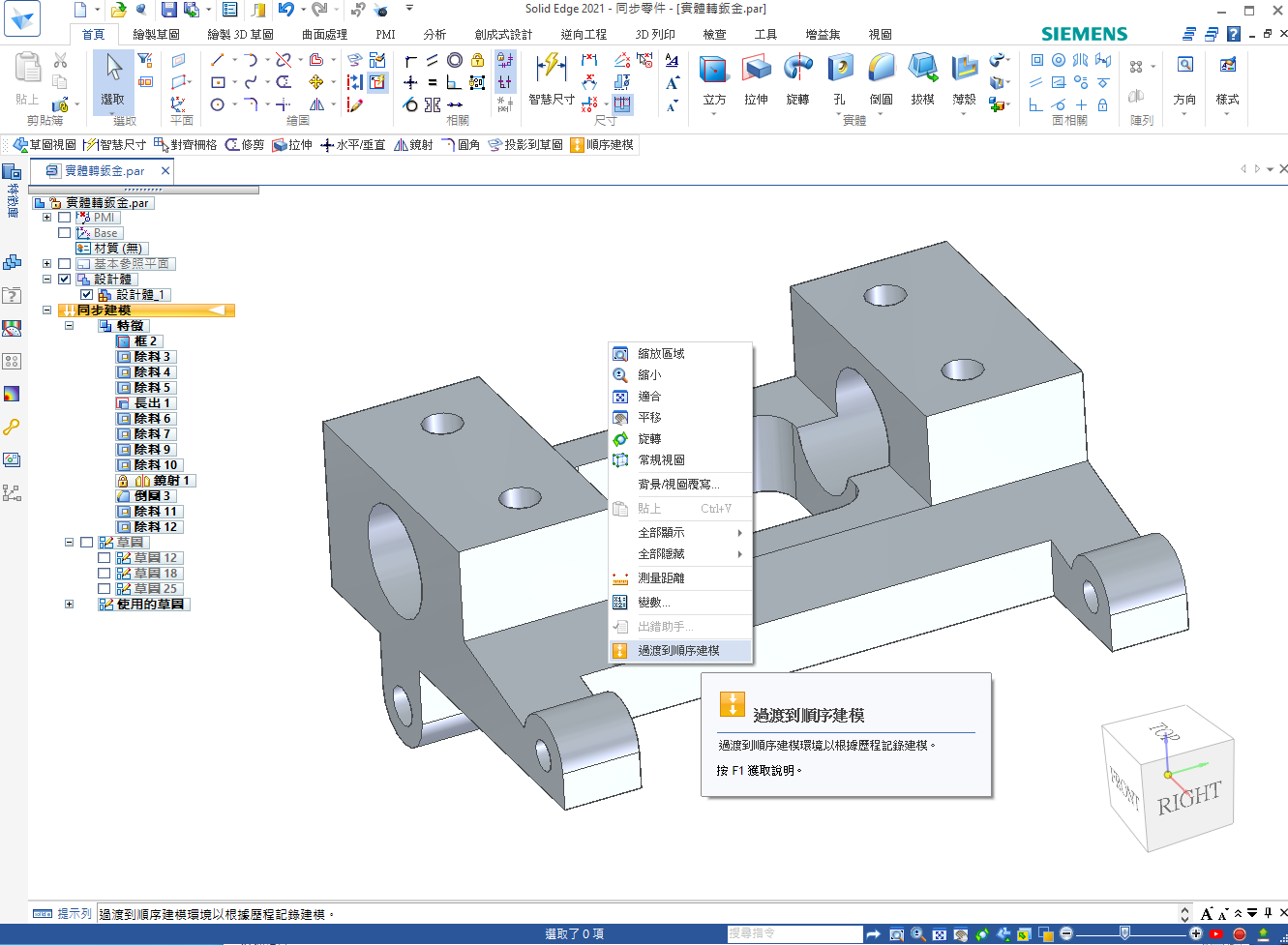Collapse the 草圖 tree node
The height and width of the screenshot is (945, 1288).
pyautogui.click(x=69, y=543)
